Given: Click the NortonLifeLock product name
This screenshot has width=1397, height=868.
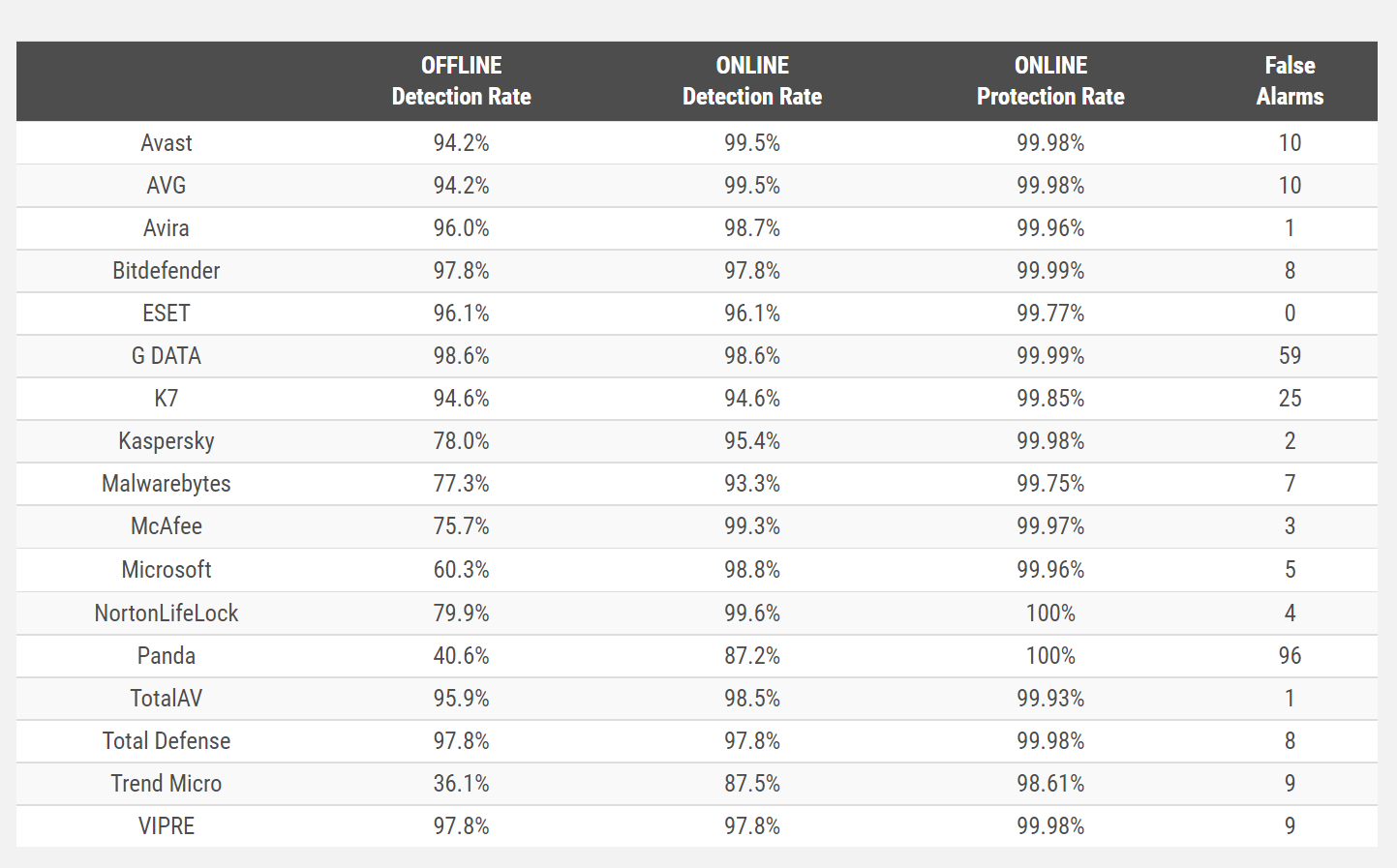Looking at the screenshot, I should pos(167,614).
